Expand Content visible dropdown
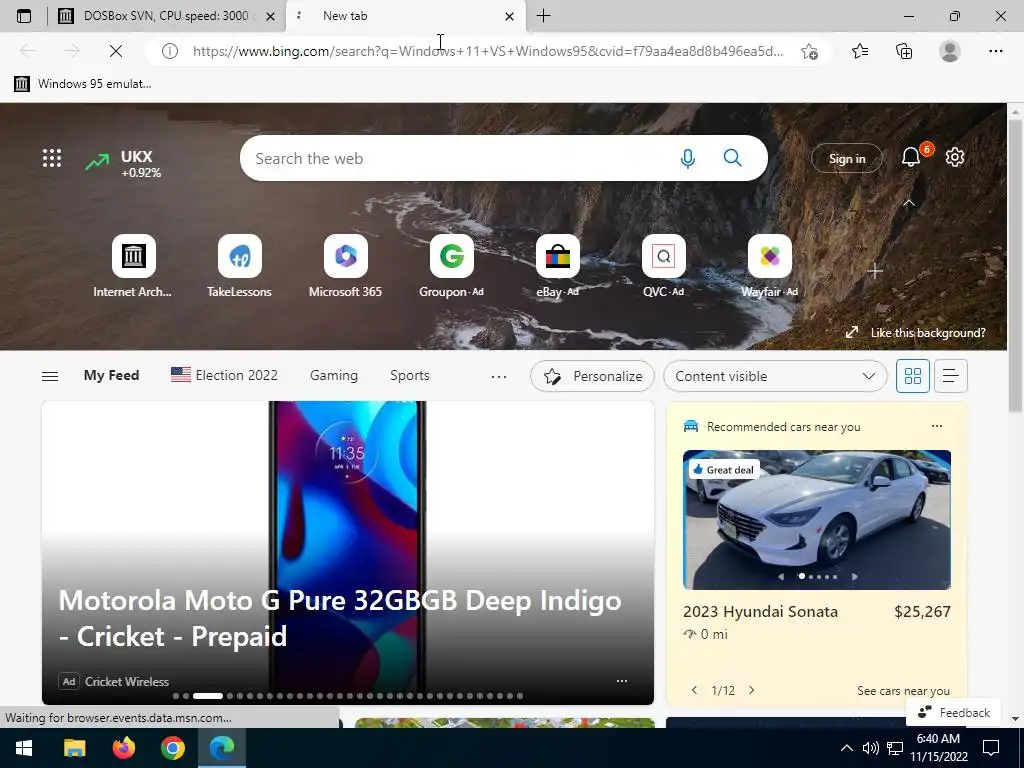1024x768 pixels. [x=775, y=376]
